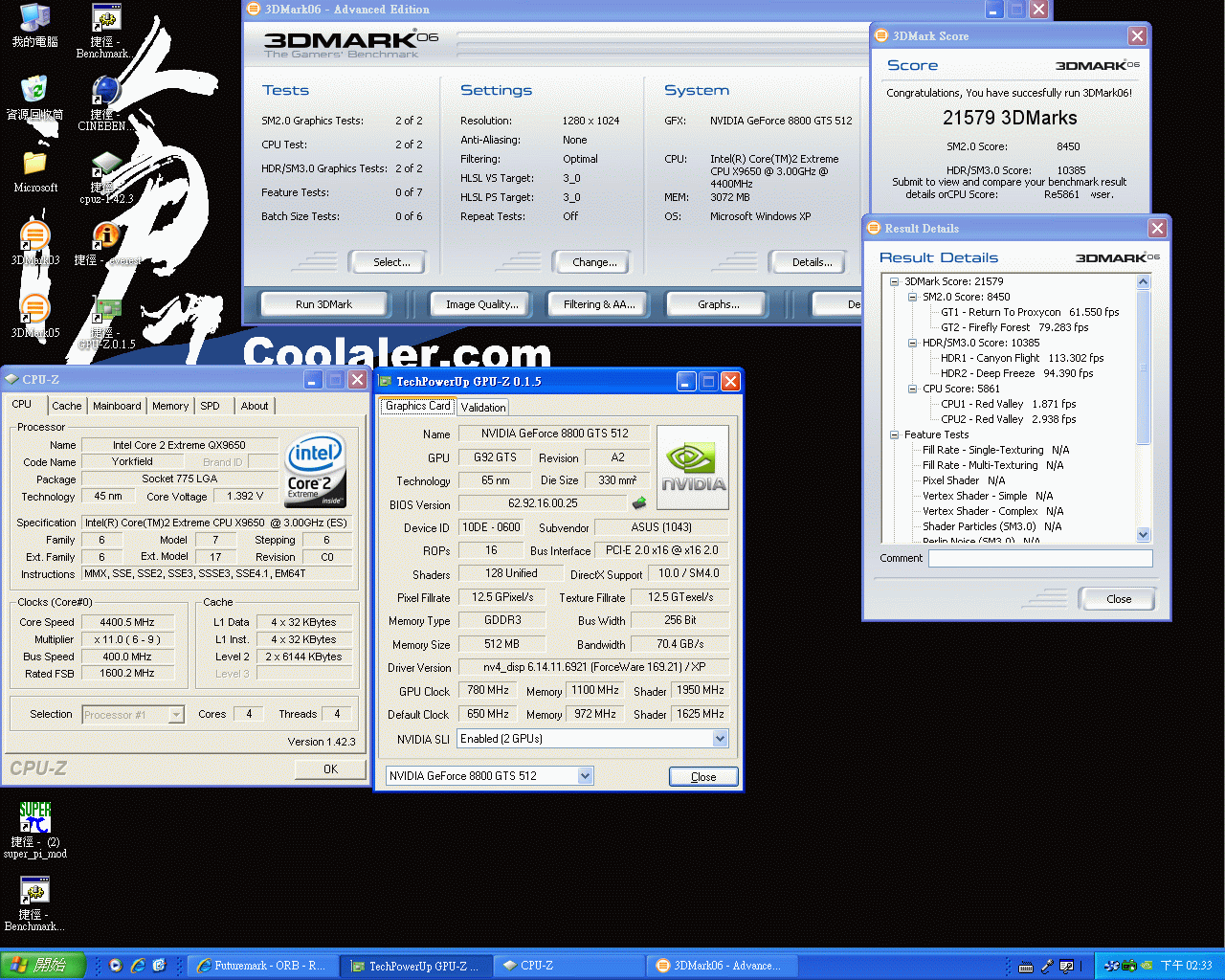Image resolution: width=1225 pixels, height=980 pixels.
Task: Select the Pixel Shader N/A row
Action: [964, 480]
